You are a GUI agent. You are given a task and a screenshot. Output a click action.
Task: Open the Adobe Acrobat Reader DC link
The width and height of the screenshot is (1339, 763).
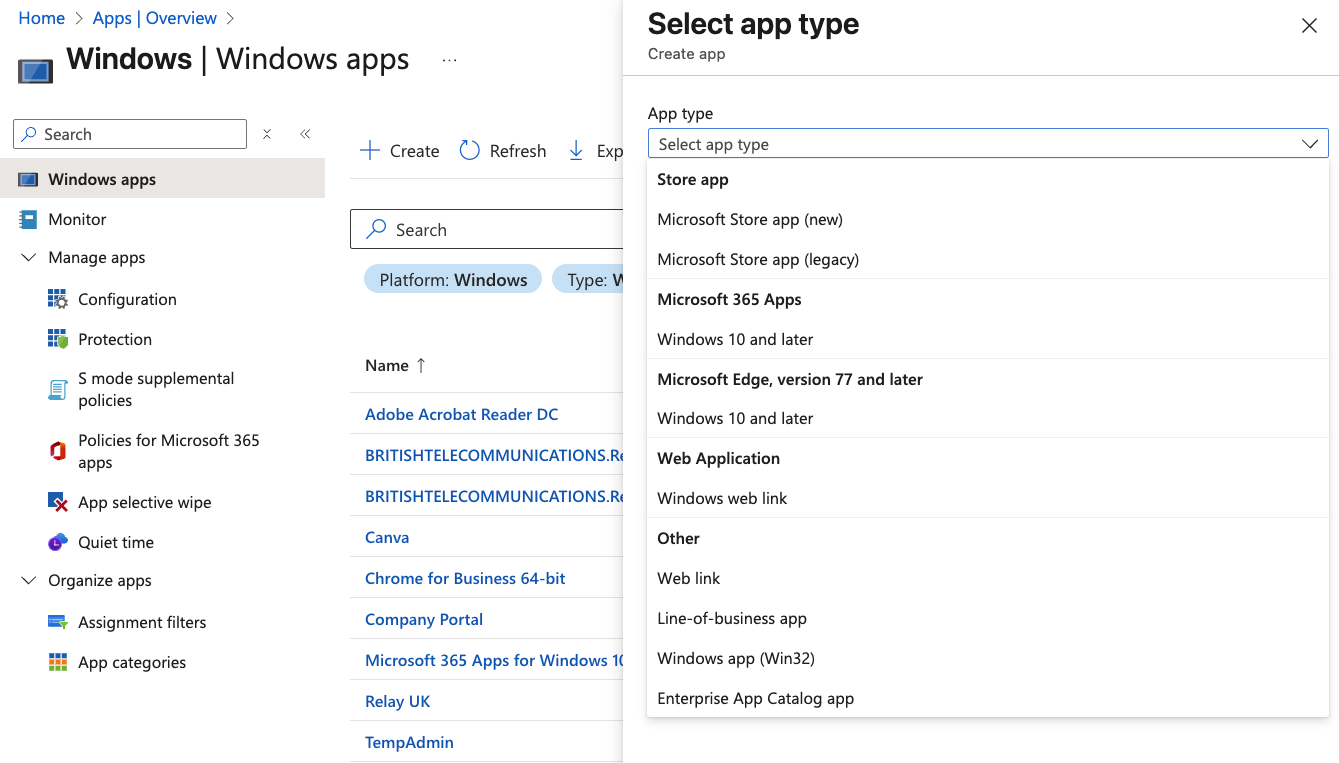coord(461,414)
